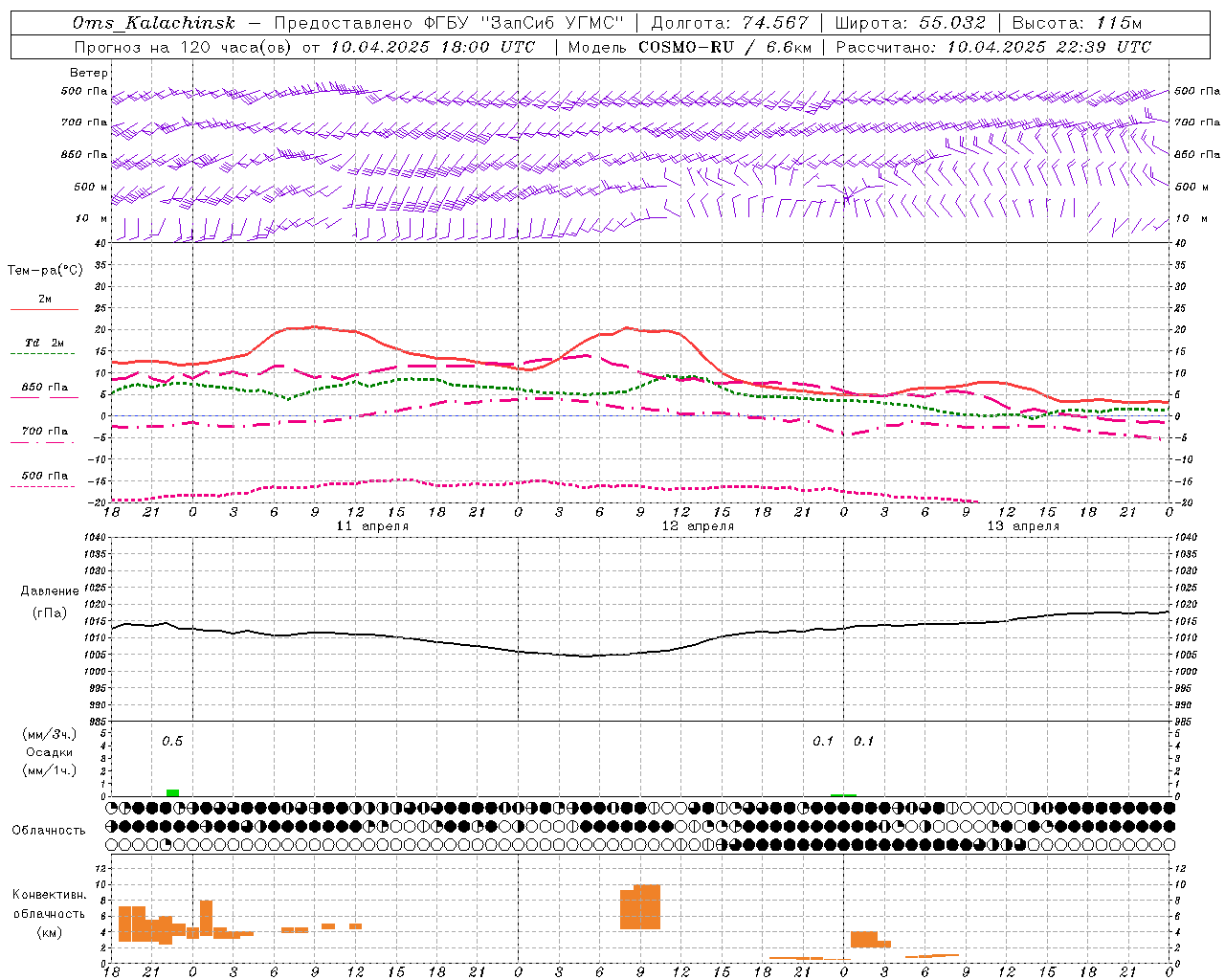
Task: Click the provider text ФГБУ "ЗапСиб УГМС"
Action: click(523, 24)
